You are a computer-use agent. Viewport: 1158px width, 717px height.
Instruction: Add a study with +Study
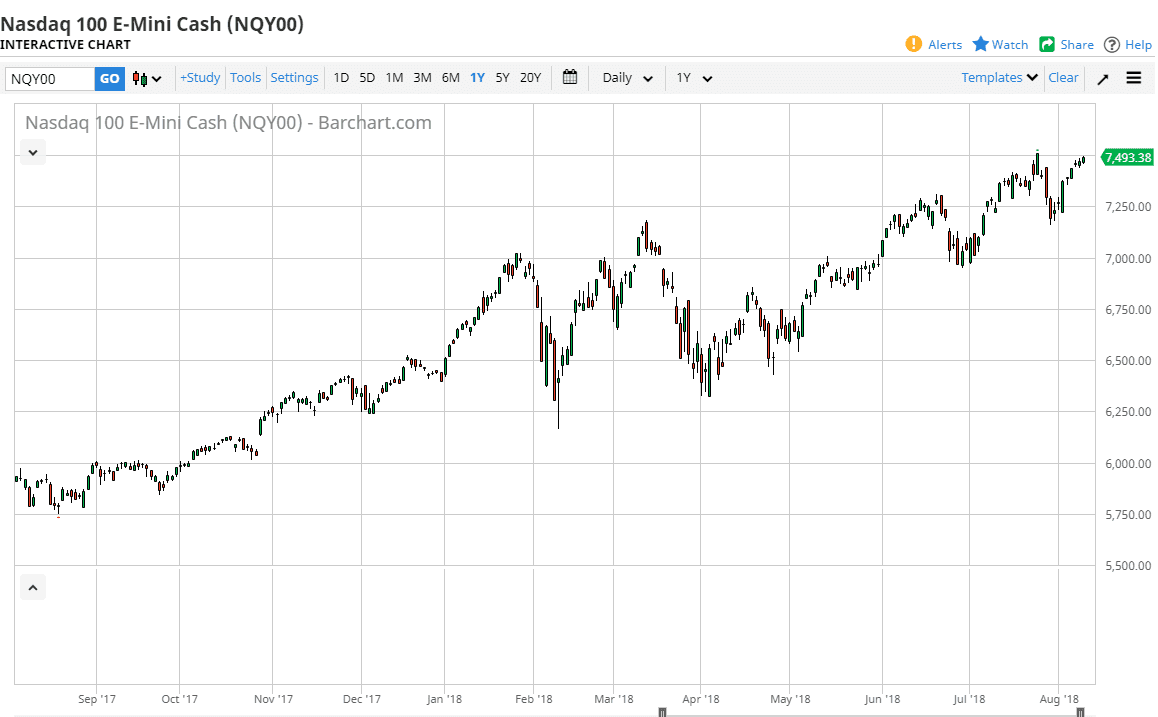pos(200,78)
